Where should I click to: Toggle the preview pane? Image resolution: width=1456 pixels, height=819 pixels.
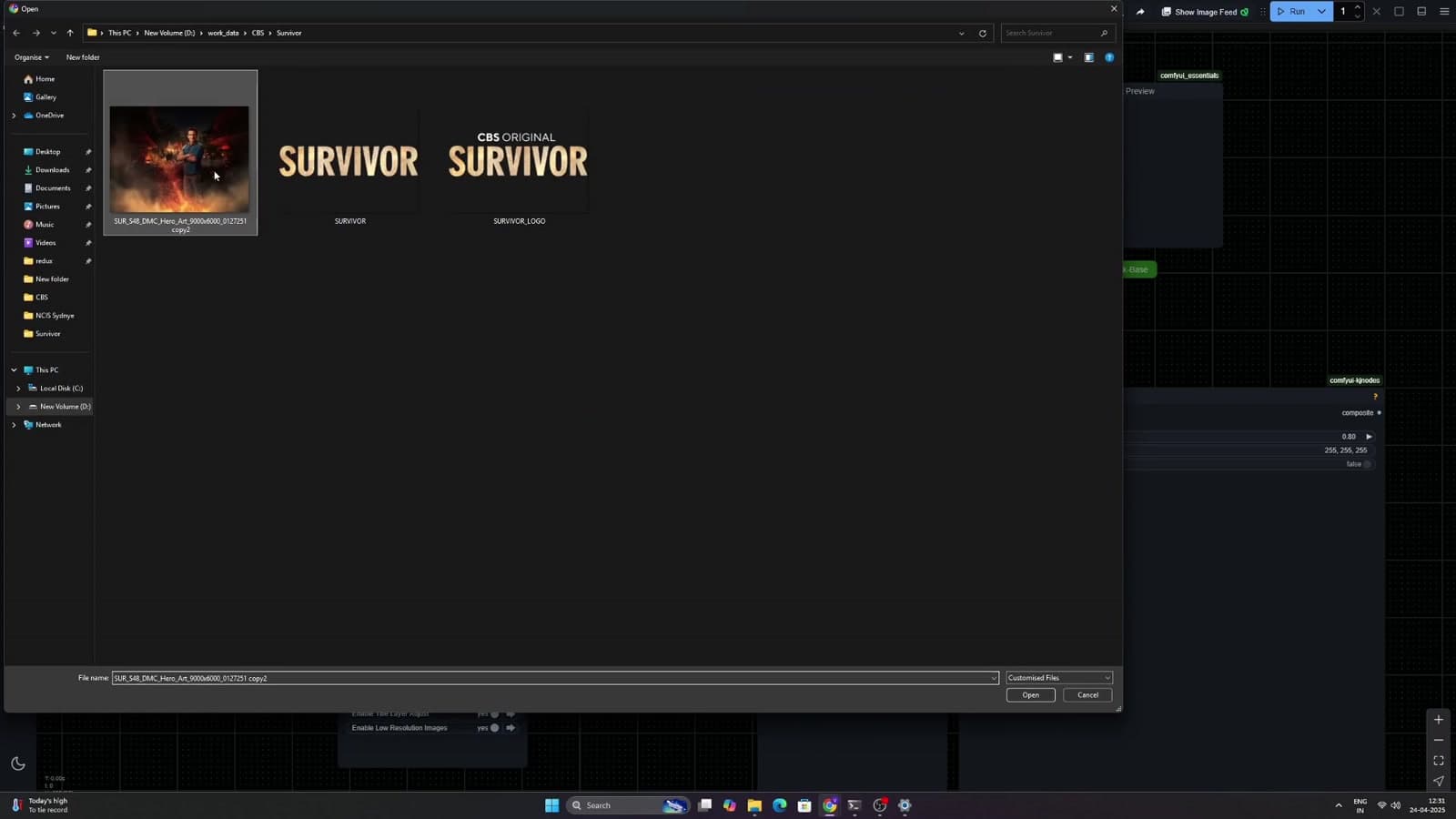click(1088, 57)
